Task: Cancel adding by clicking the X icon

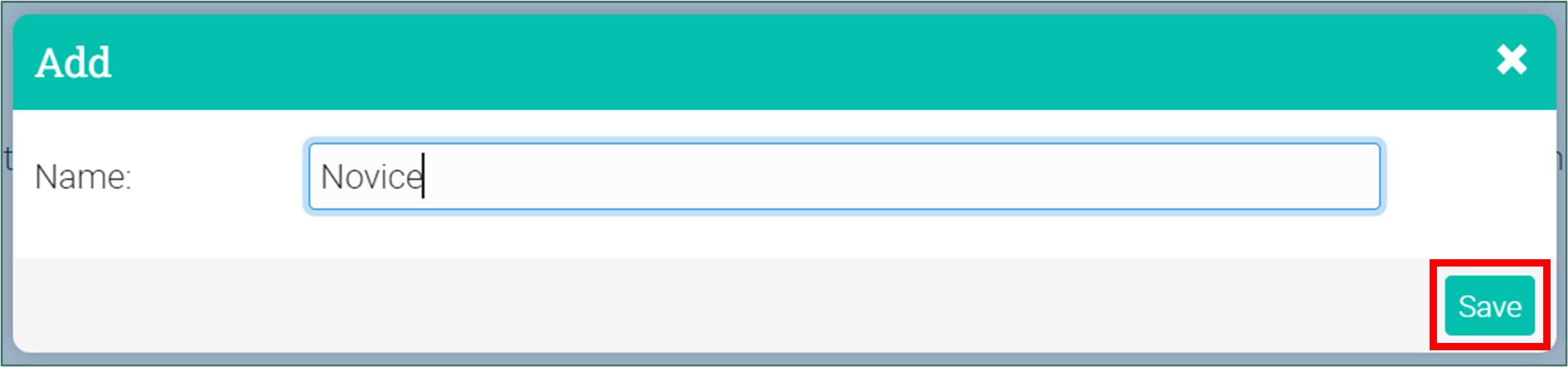Action: pos(1512,60)
